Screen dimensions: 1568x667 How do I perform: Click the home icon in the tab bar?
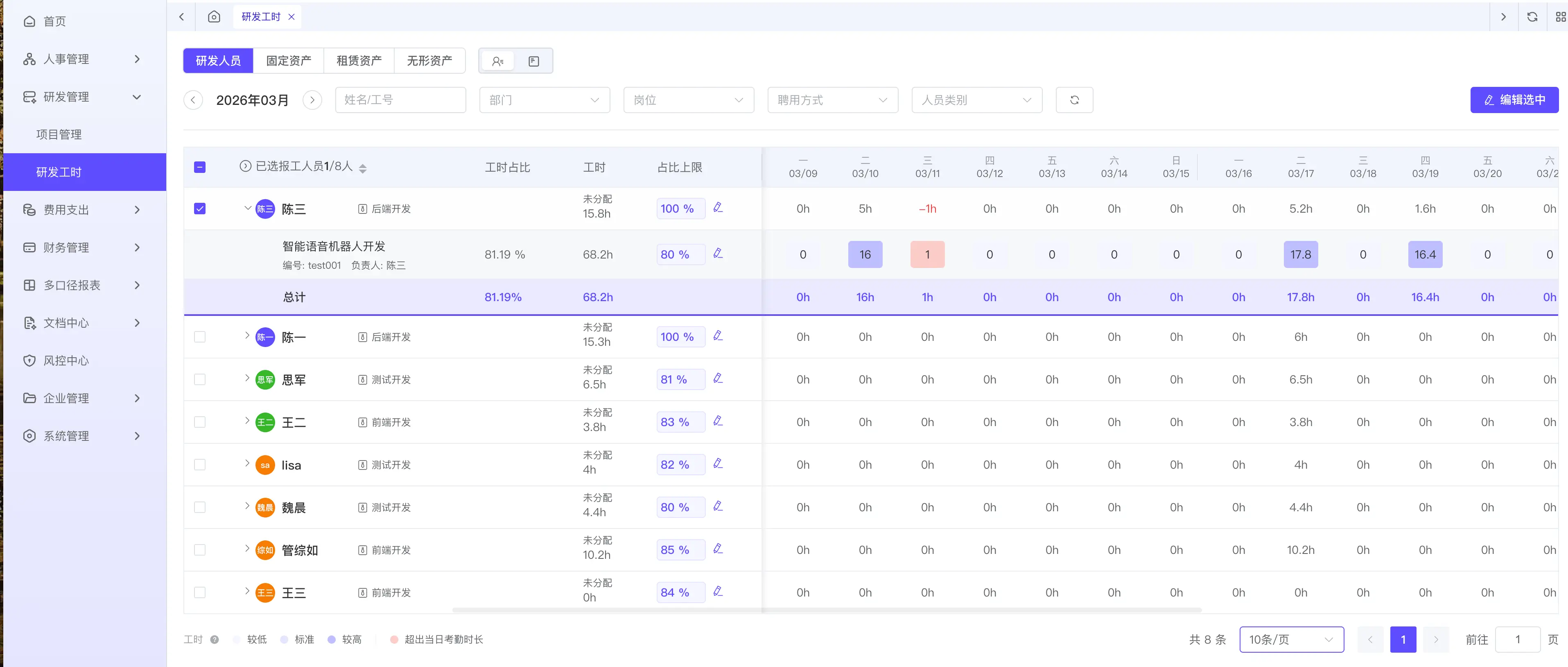(214, 16)
